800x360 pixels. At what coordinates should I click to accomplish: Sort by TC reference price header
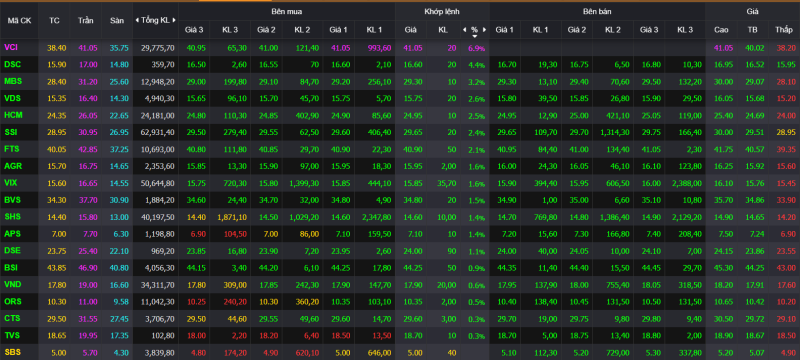(54, 20)
